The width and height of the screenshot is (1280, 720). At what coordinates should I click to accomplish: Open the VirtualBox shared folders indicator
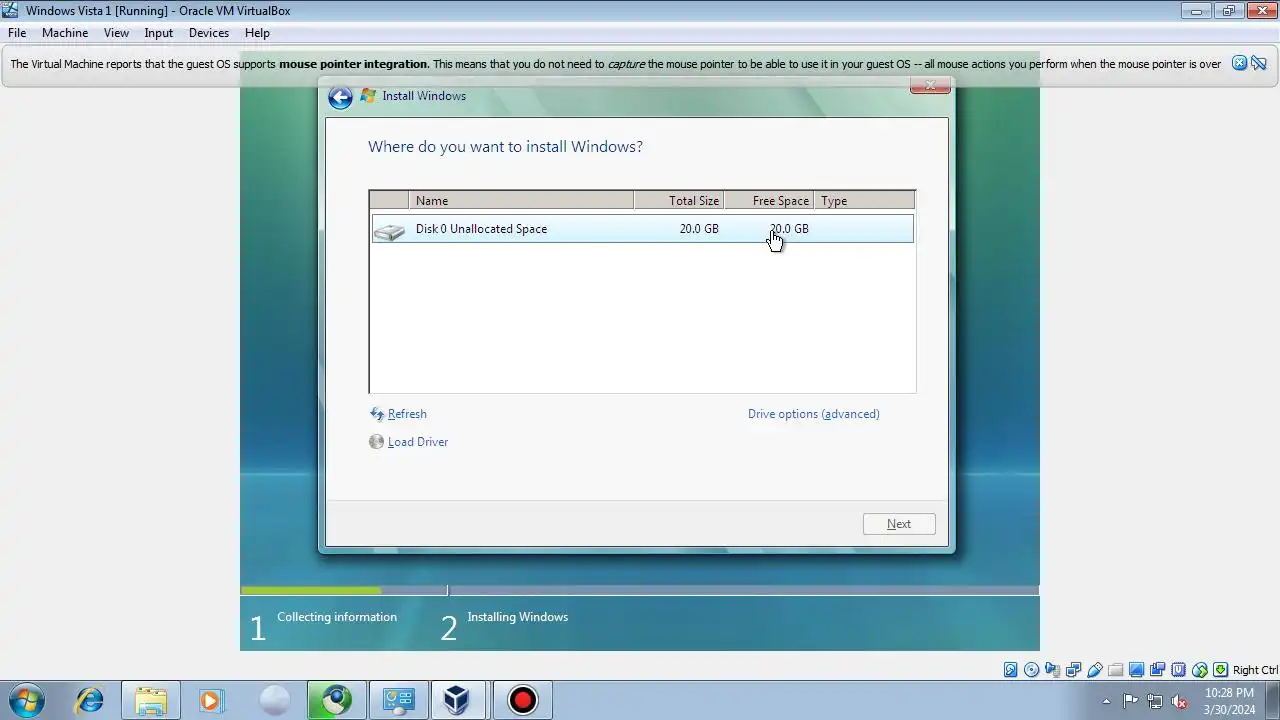[1115, 670]
